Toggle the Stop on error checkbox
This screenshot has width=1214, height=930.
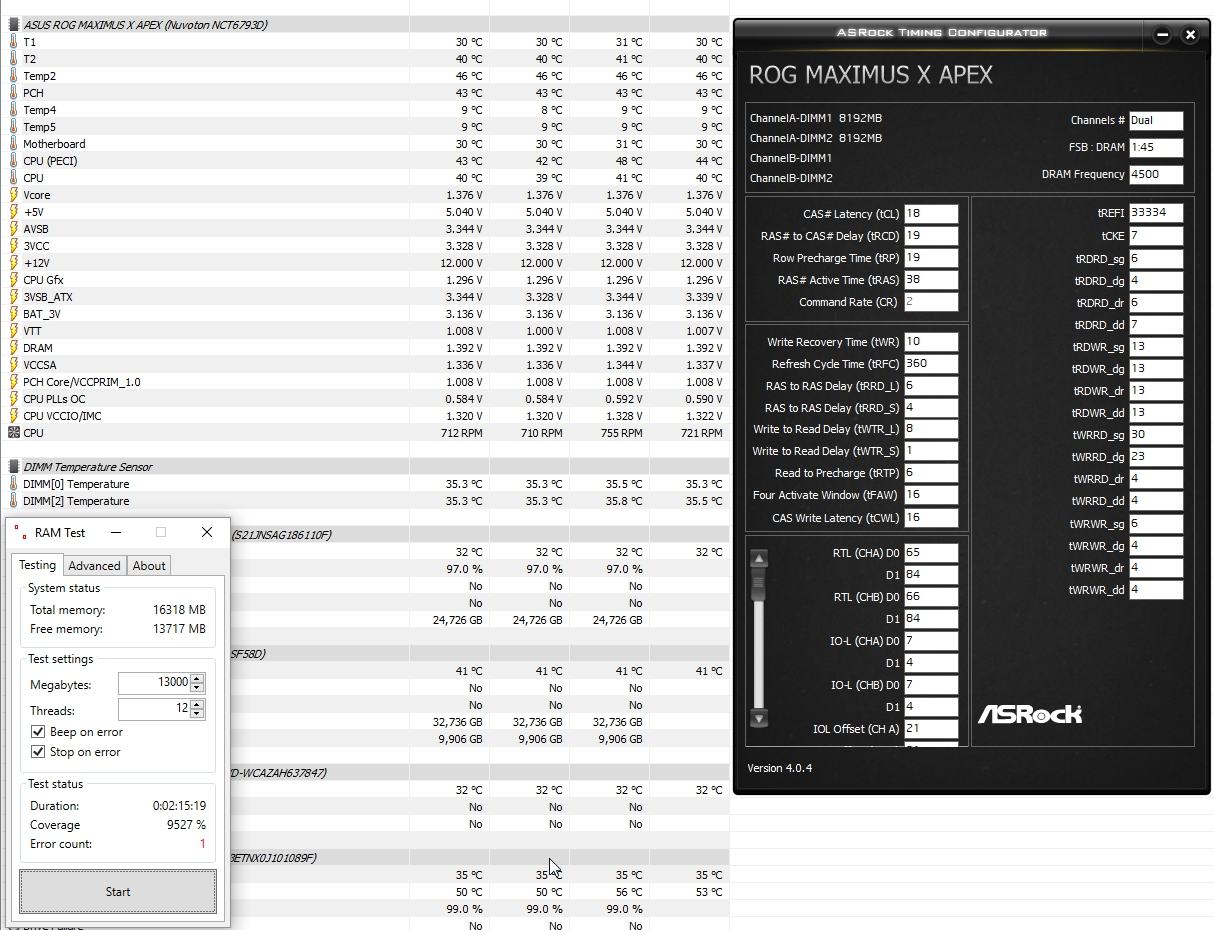click(38, 752)
